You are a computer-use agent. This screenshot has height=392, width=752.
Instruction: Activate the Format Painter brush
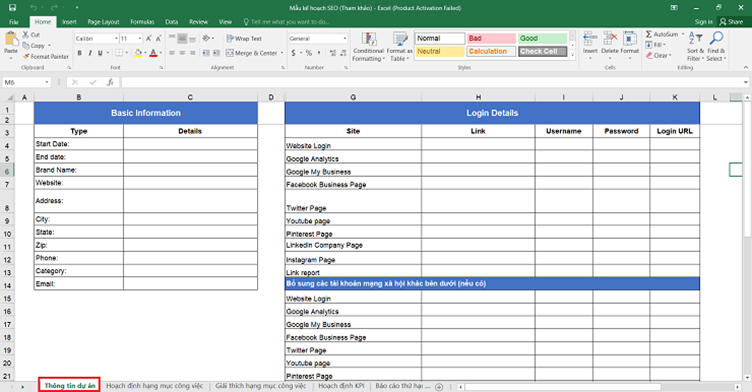point(26,57)
